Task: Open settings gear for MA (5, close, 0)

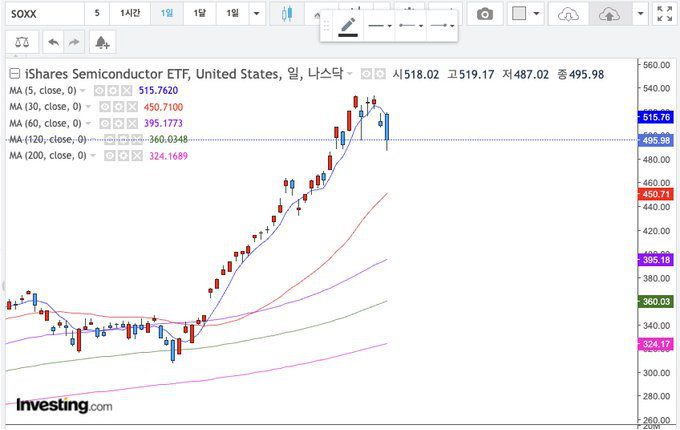Action: 113,91
